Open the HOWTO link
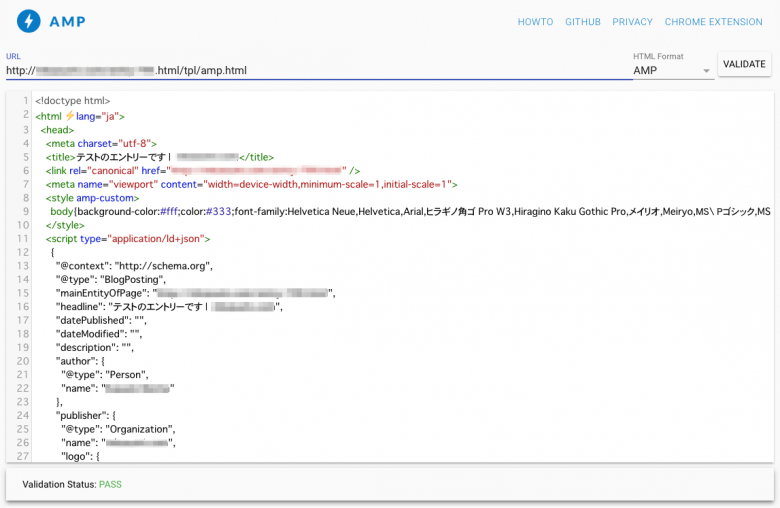 coord(535,22)
